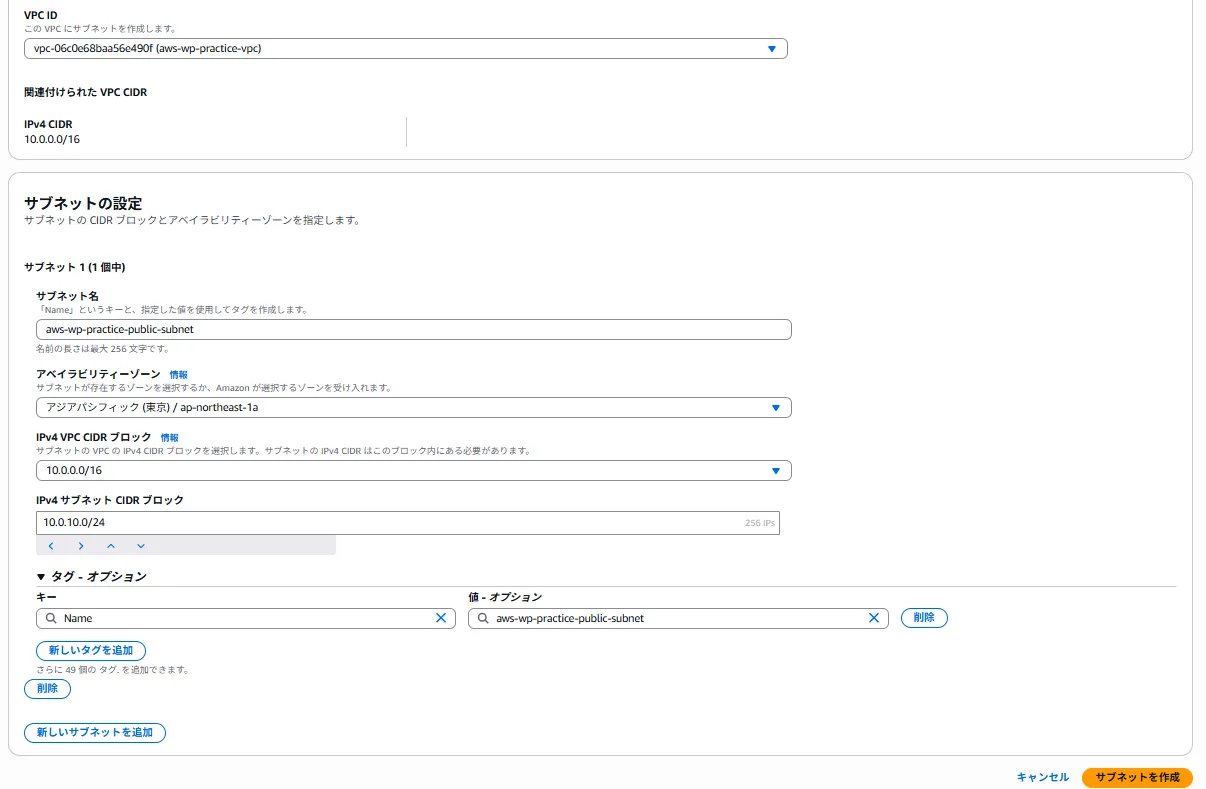This screenshot has width=1206, height=789.
Task: Click 新しいタグを追加 button
Action: point(91,650)
